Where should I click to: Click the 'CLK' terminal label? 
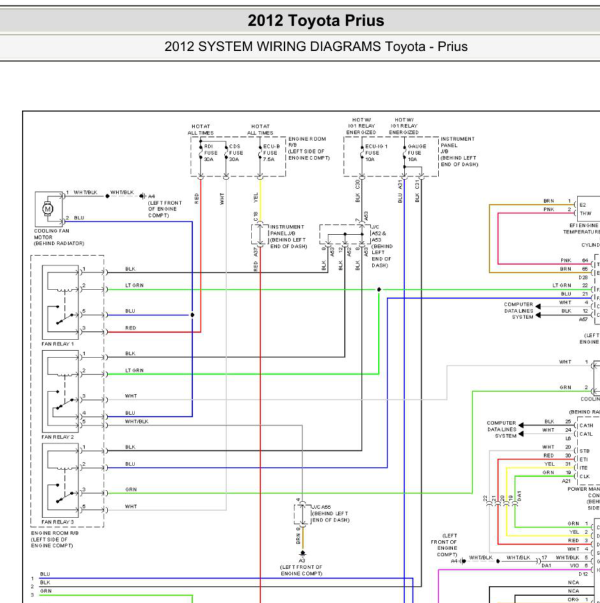585,476
